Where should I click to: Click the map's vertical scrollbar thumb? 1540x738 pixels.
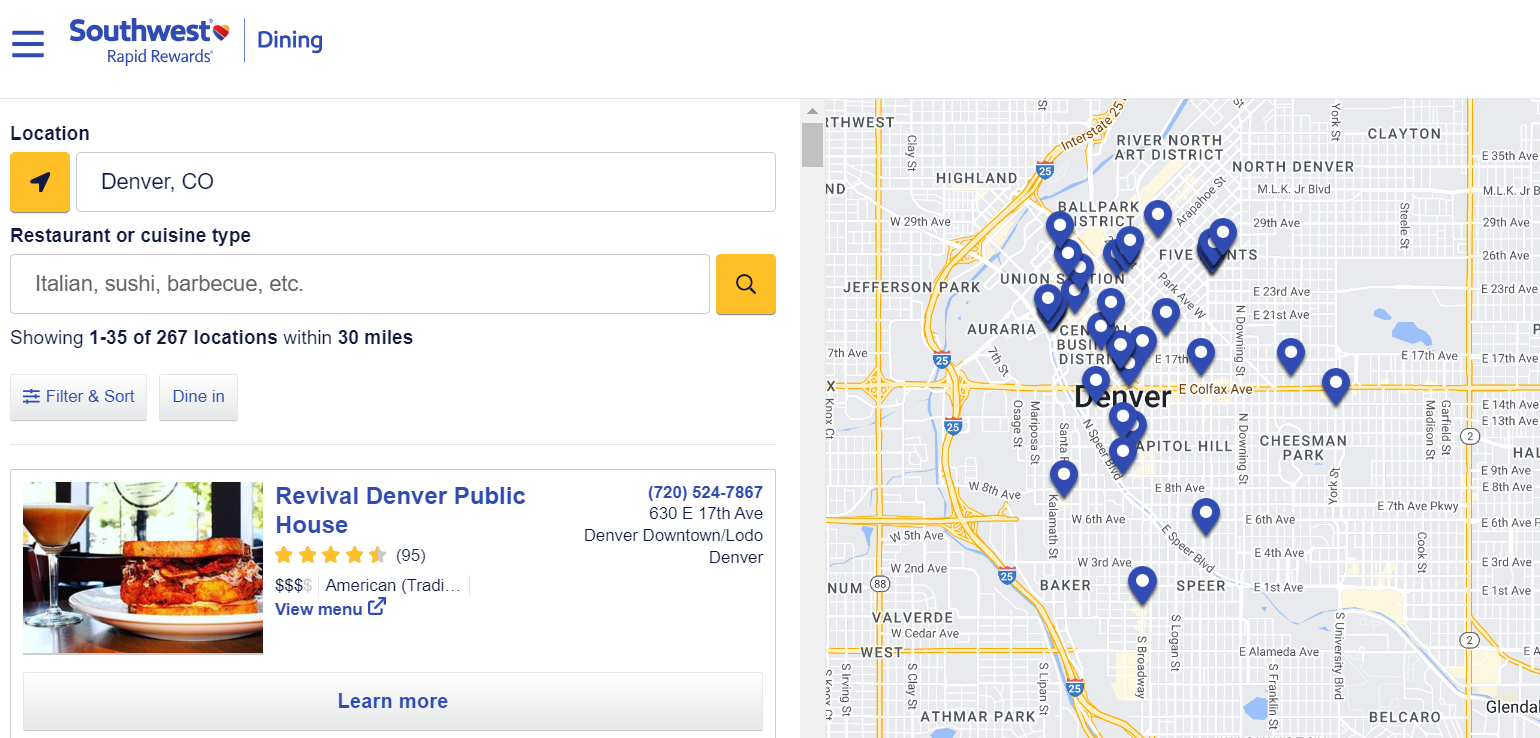click(x=812, y=143)
